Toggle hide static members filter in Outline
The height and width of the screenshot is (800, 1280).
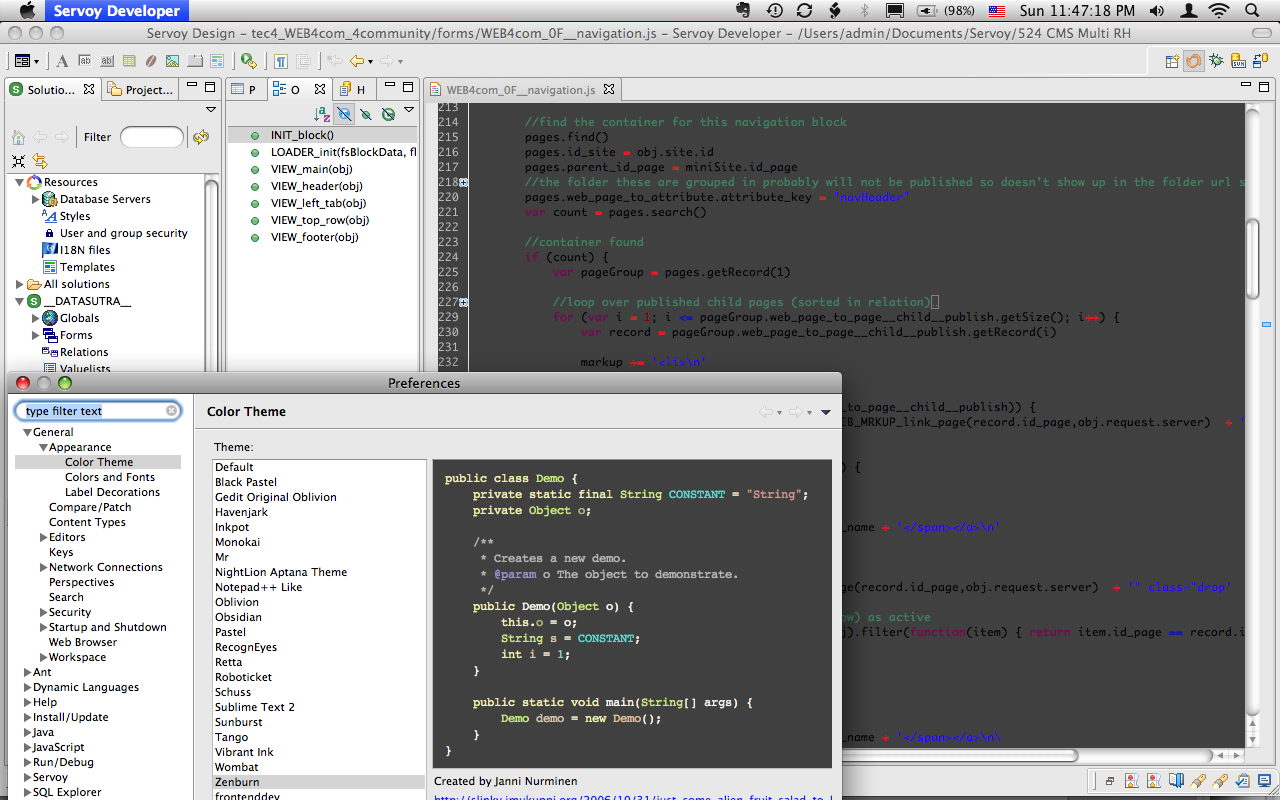[366, 114]
